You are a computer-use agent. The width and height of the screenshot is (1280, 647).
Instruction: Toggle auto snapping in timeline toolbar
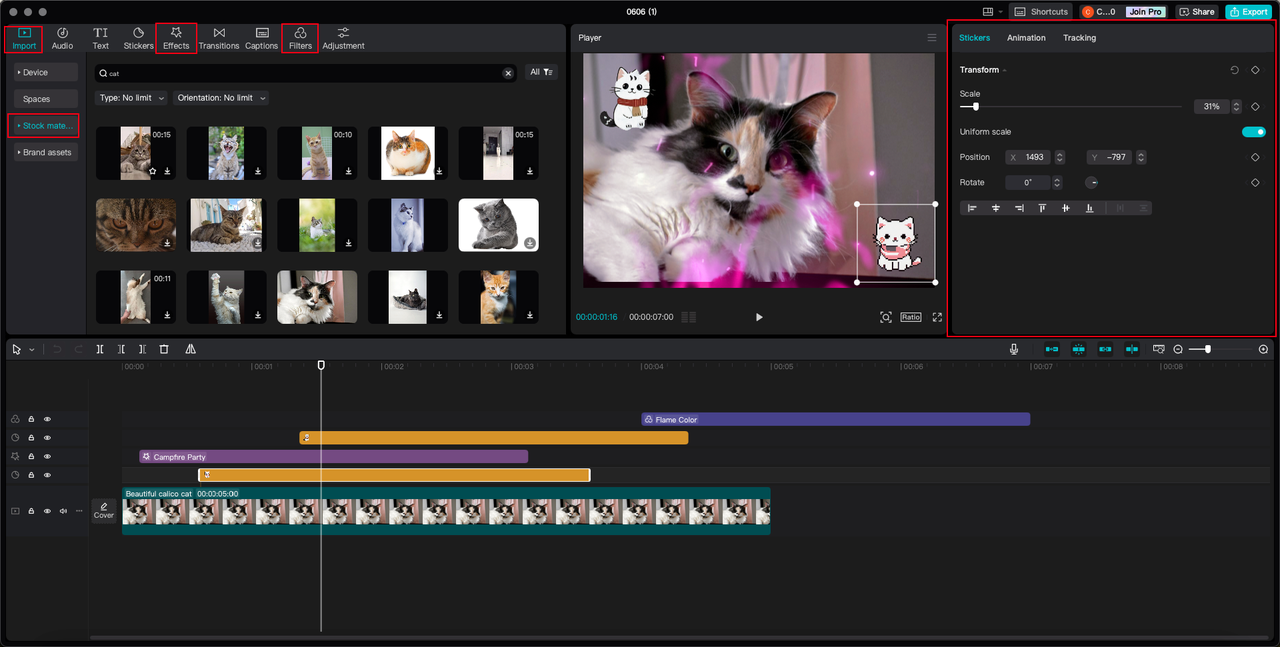pos(1078,349)
